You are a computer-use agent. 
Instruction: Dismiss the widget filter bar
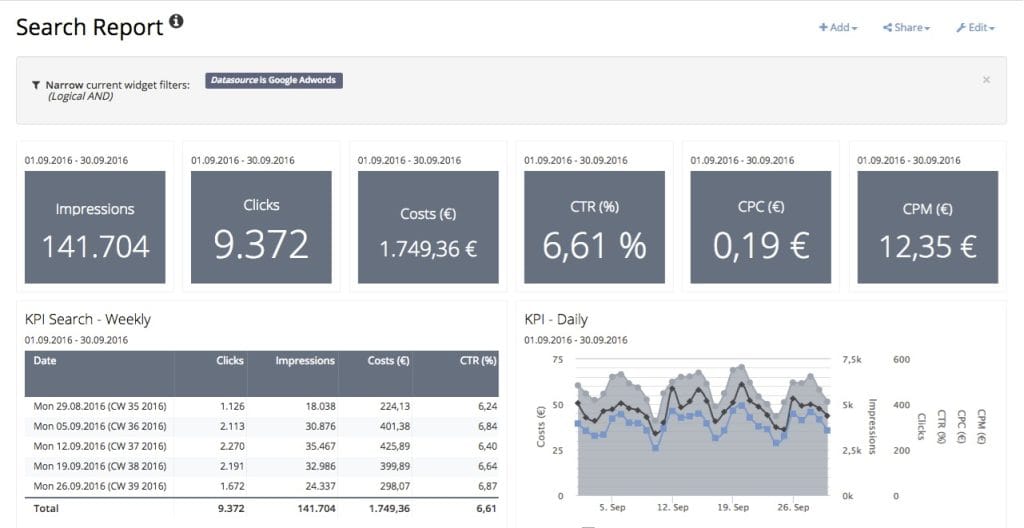tap(986, 80)
